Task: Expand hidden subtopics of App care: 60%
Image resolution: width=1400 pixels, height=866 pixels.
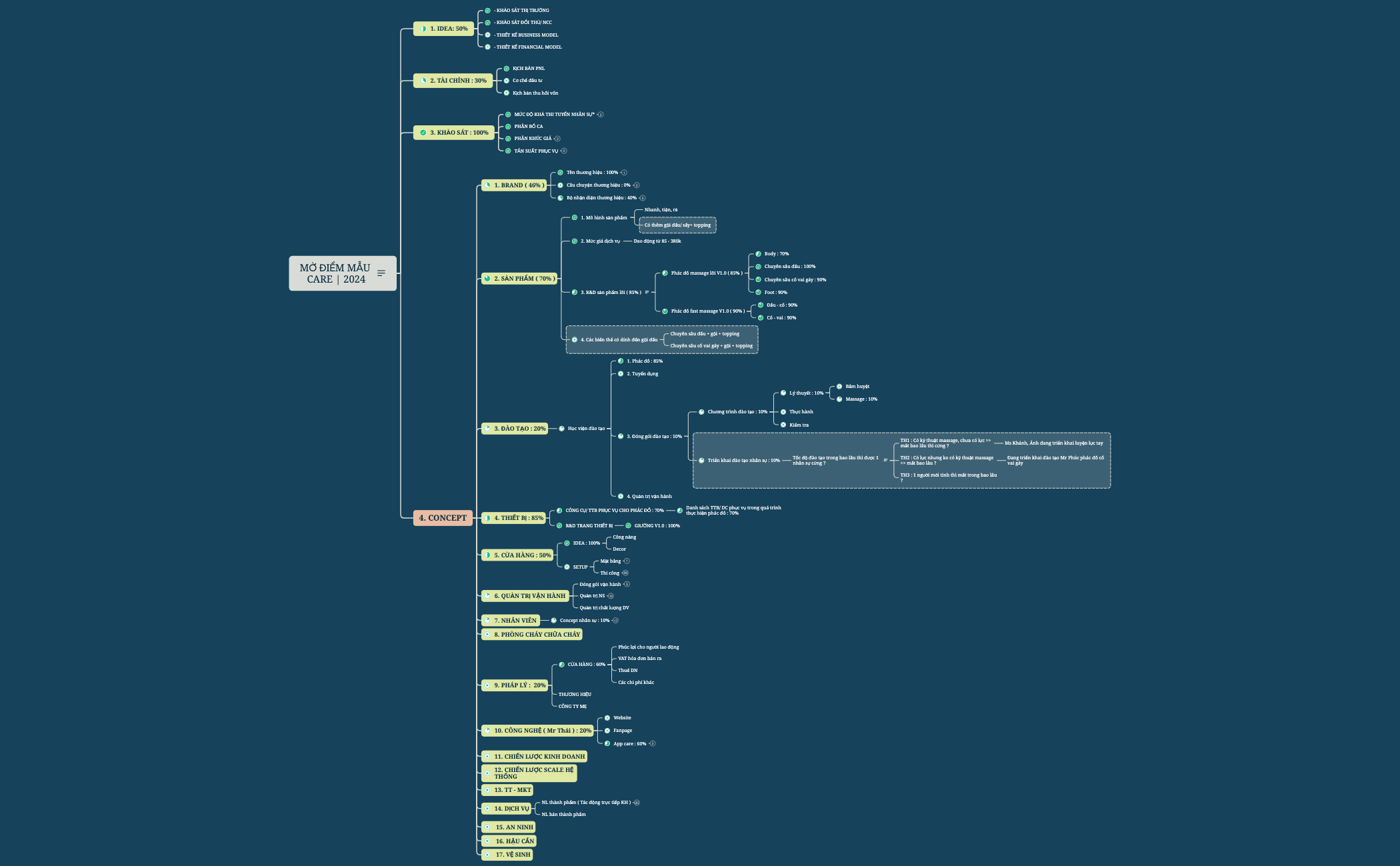Action: 653,743
